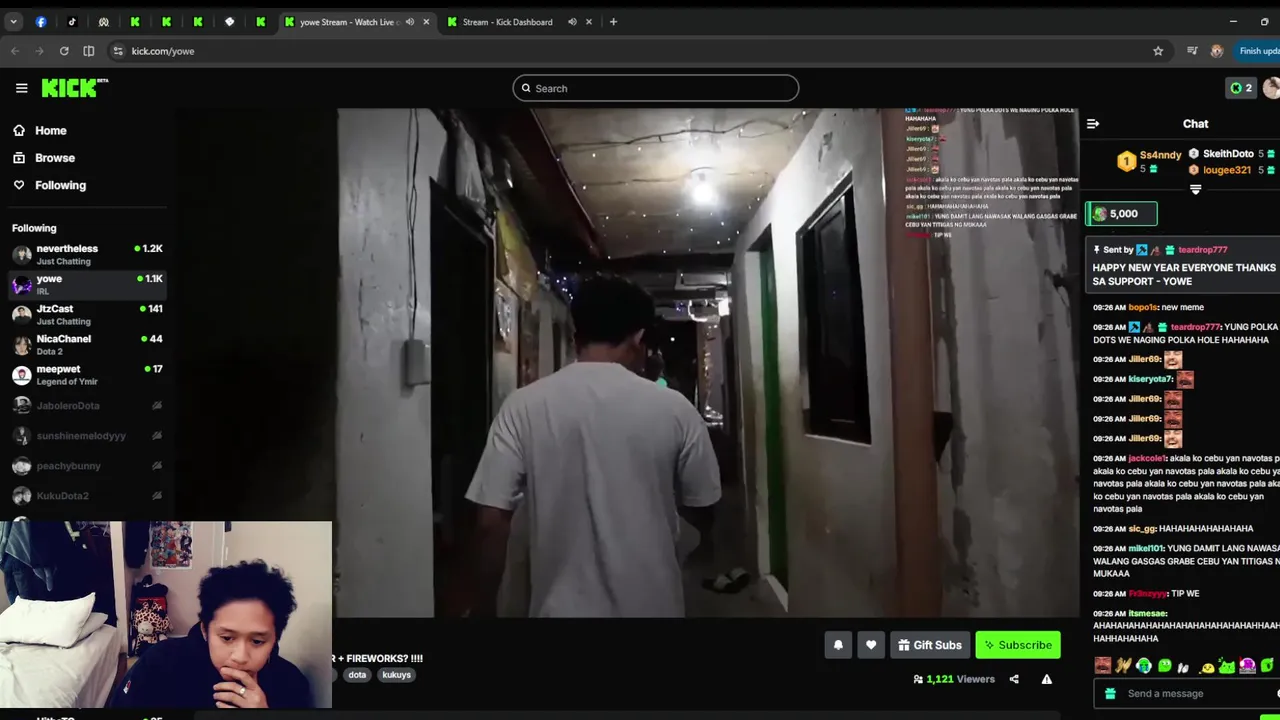Click the site info icon in address bar
Screen dimensions: 1280x720
[118, 51]
